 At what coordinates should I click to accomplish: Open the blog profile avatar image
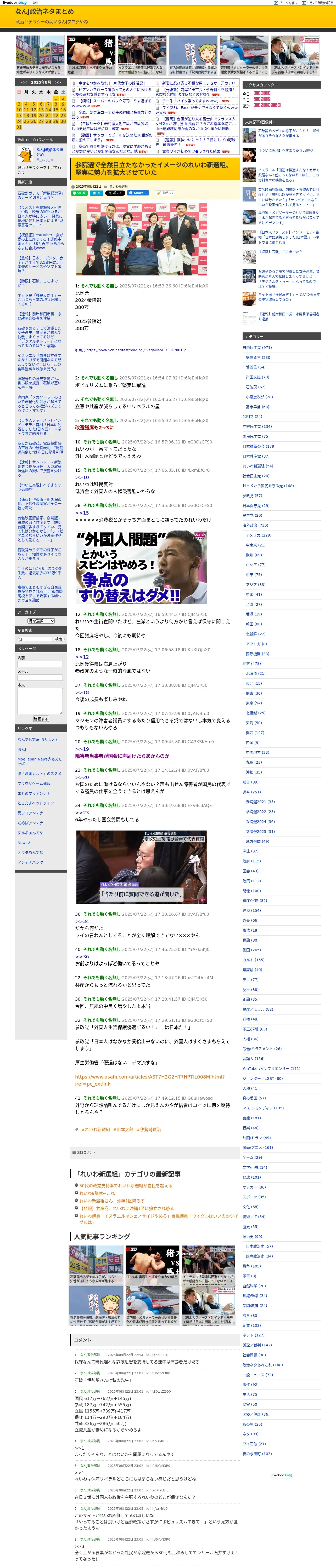point(25,155)
